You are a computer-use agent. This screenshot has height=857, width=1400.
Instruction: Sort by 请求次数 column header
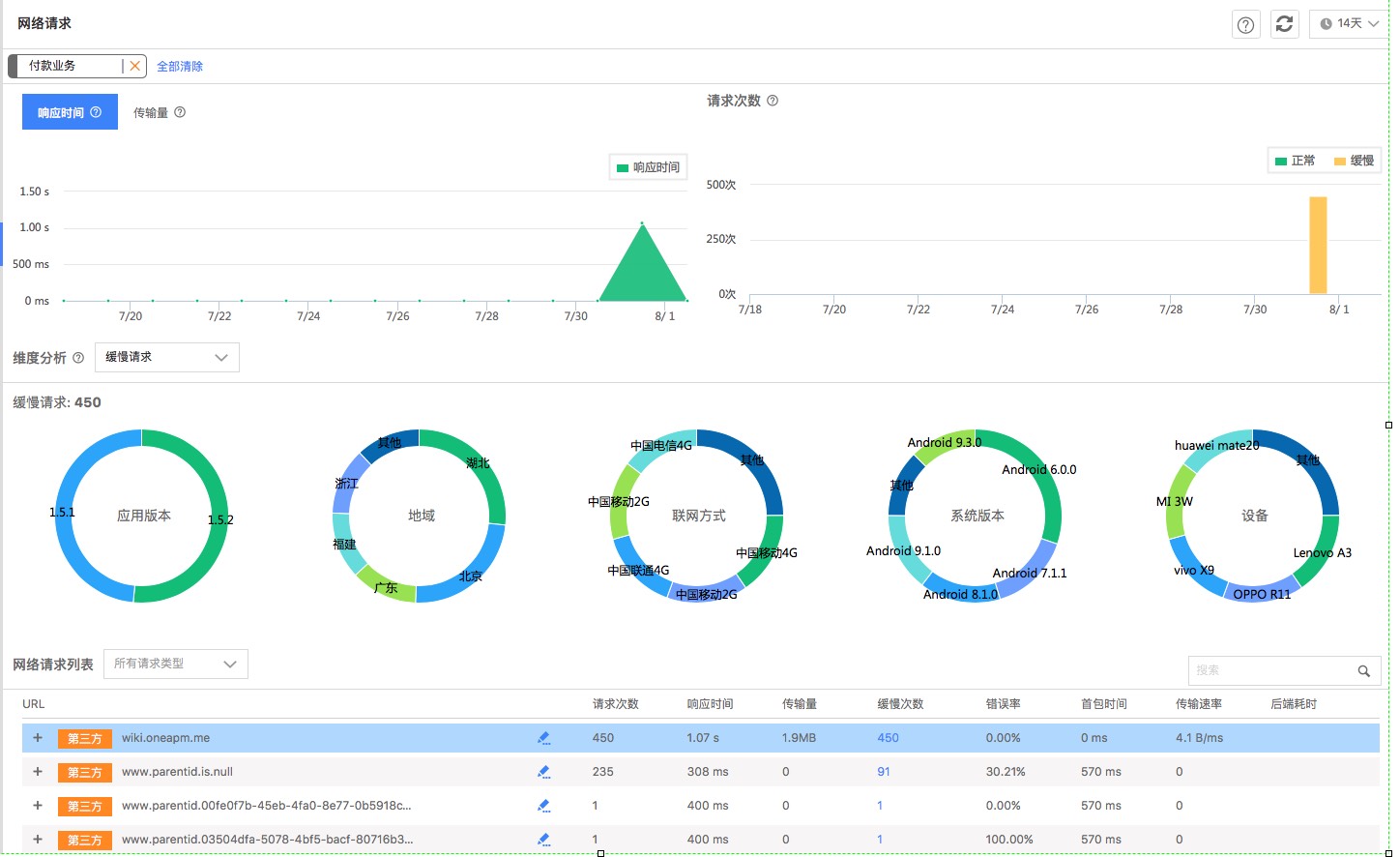click(616, 704)
